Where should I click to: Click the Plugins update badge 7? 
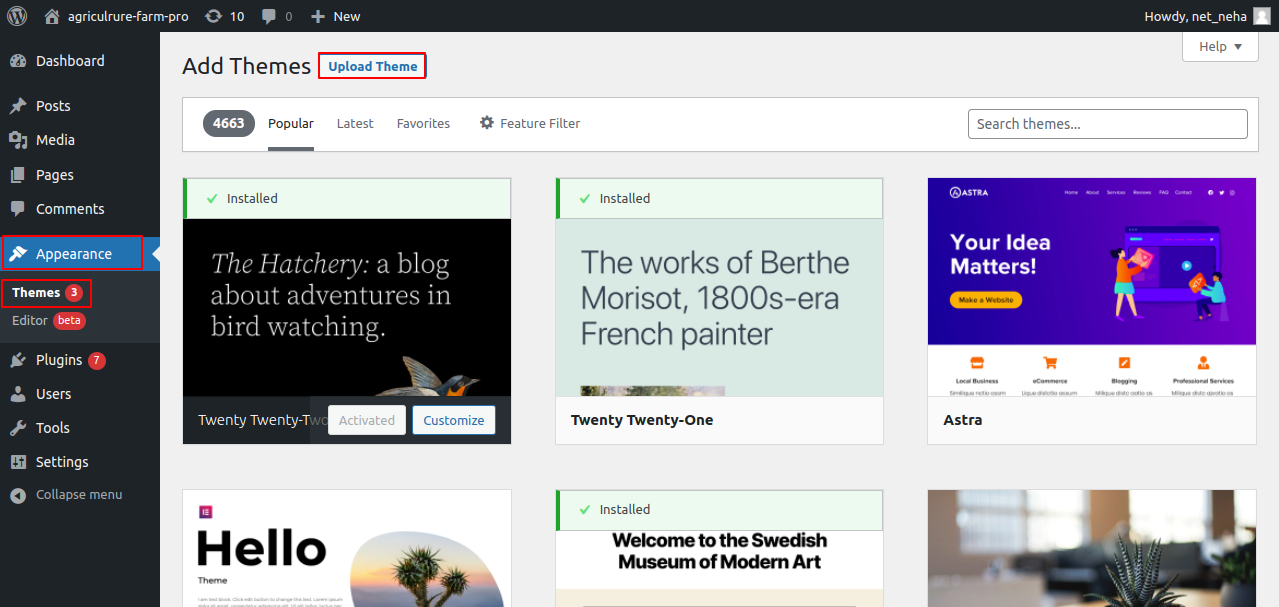tap(96, 360)
